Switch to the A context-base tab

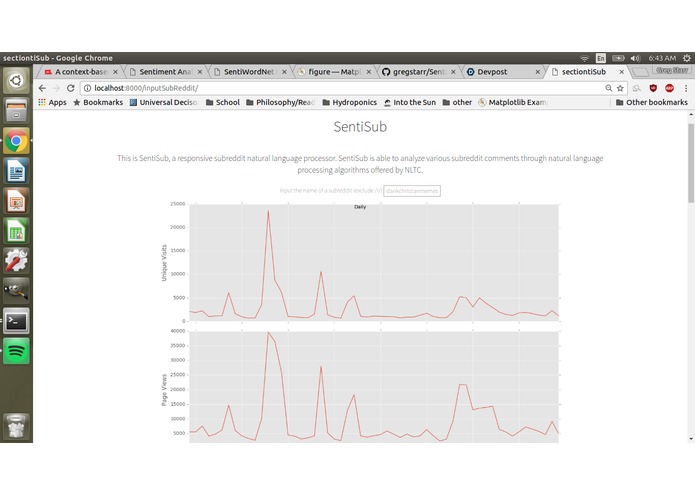tap(80, 72)
